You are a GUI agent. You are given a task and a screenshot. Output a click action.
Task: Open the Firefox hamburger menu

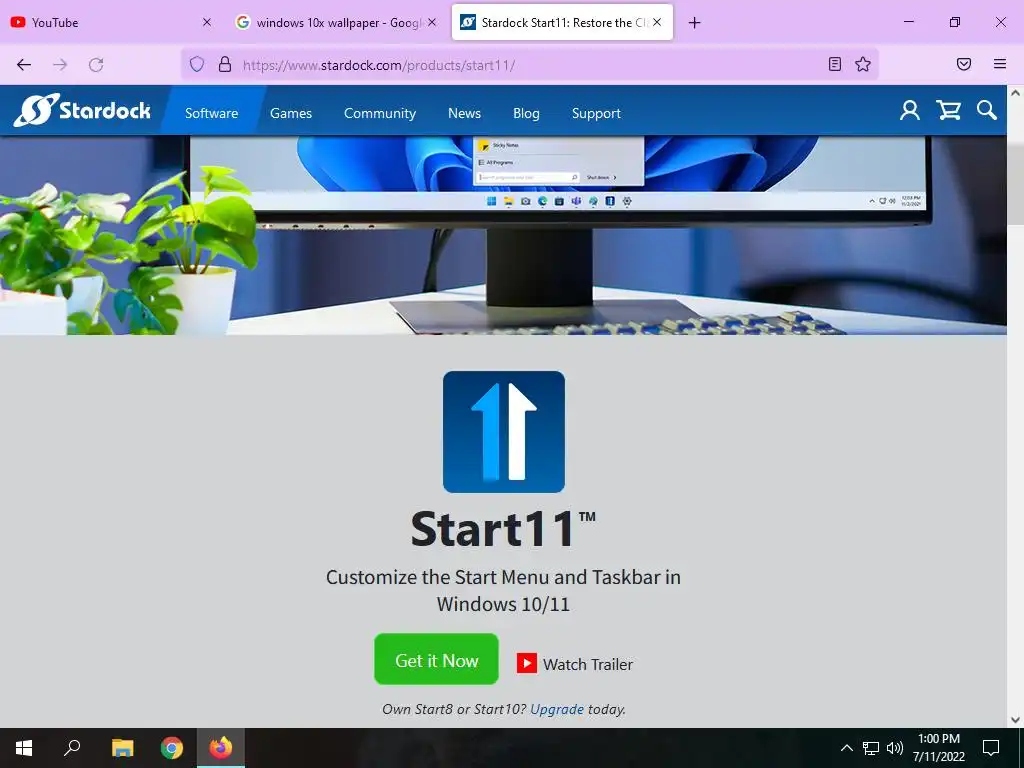coord(1000,64)
